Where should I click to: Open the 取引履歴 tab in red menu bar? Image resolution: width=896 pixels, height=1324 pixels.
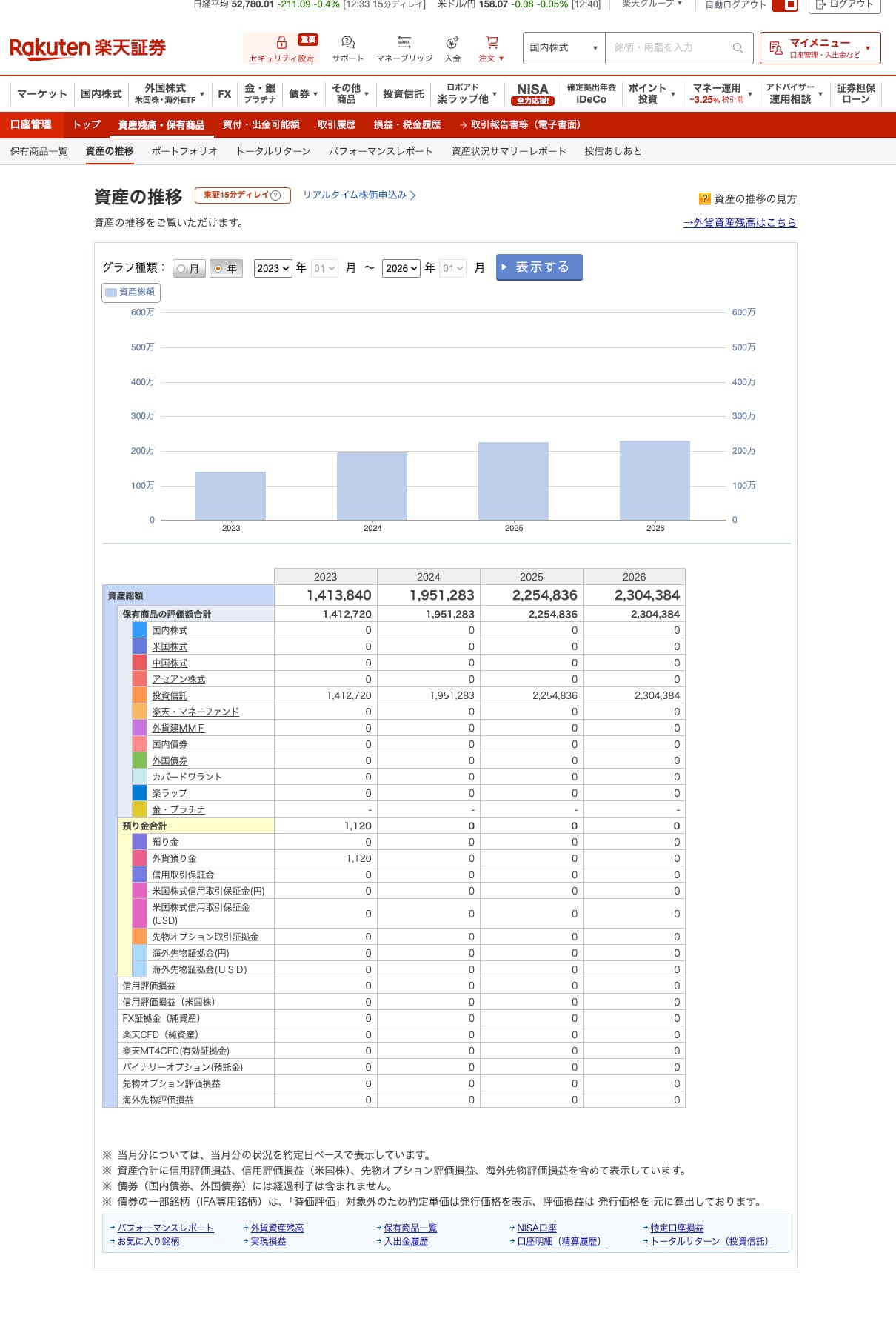[336, 125]
